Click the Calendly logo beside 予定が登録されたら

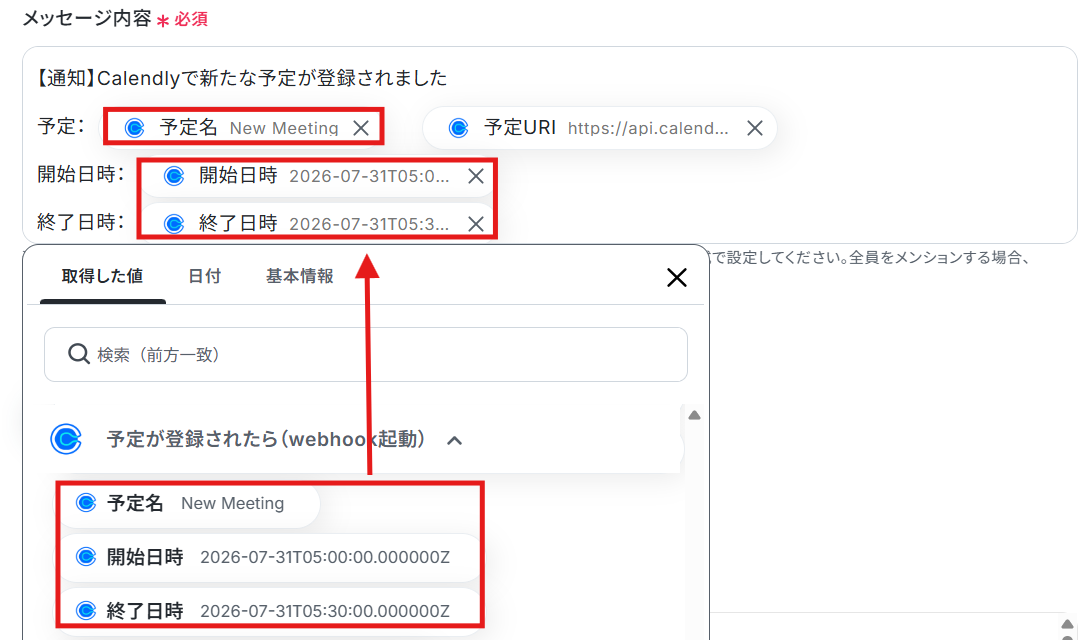coord(66,439)
